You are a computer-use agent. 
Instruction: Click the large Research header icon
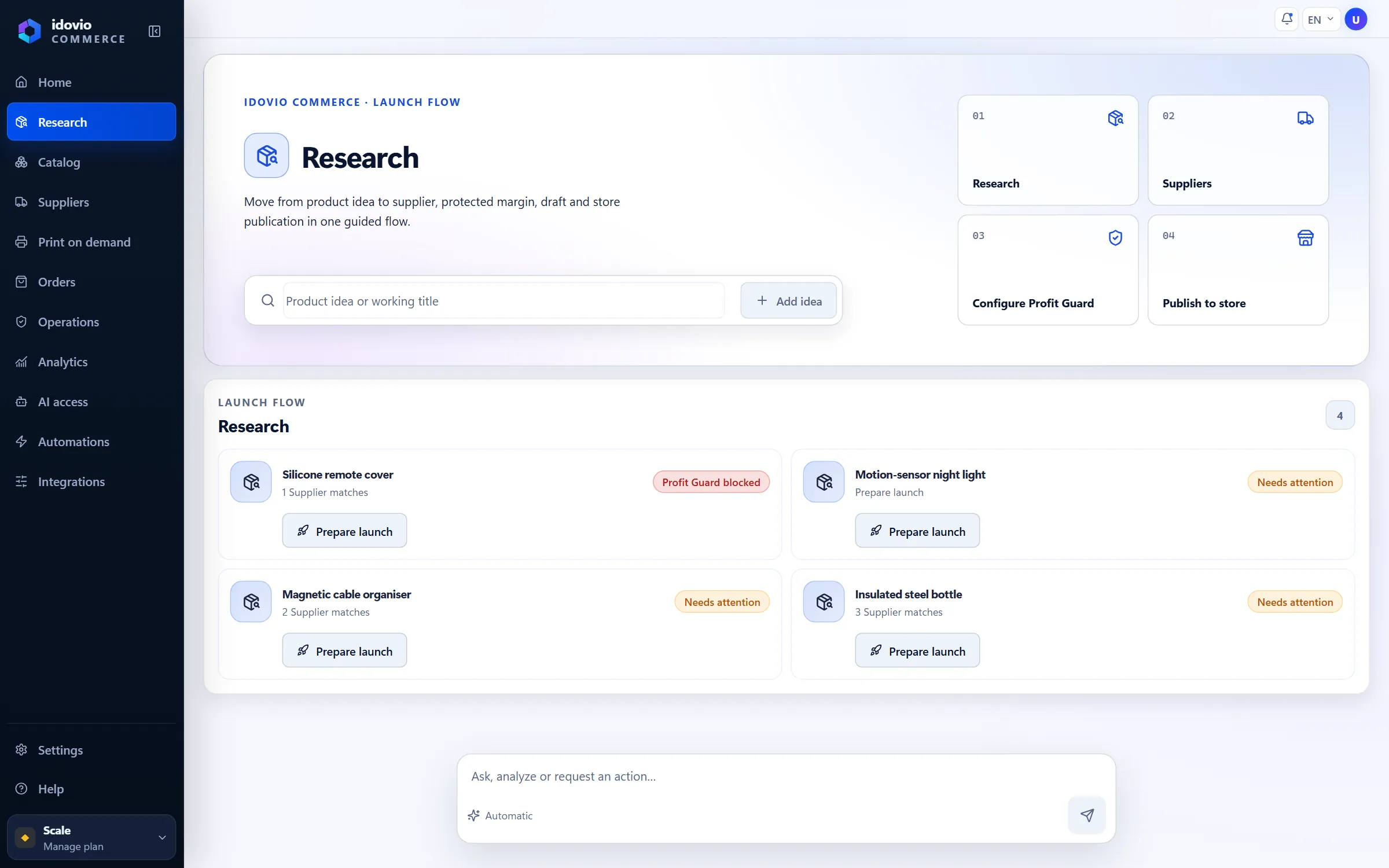[266, 156]
